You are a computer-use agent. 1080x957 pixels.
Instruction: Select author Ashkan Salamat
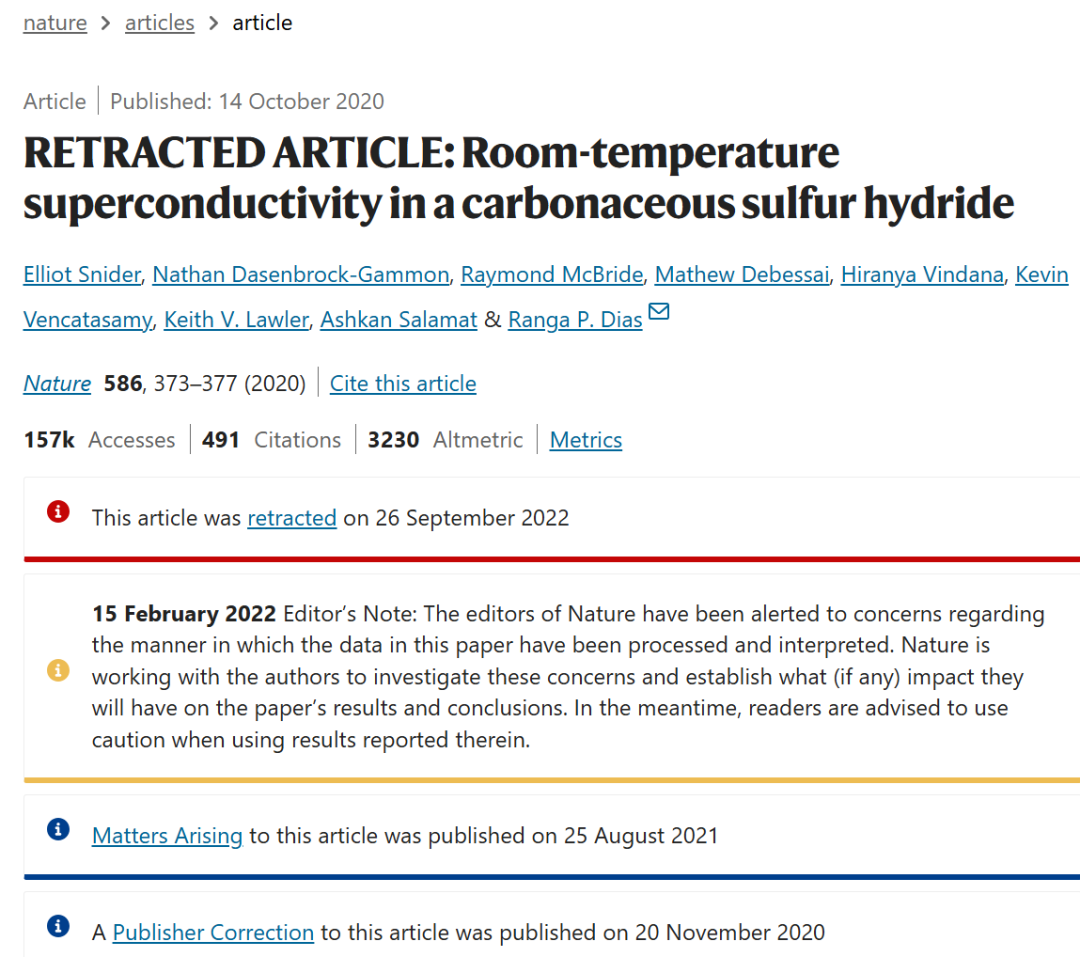[398, 319]
